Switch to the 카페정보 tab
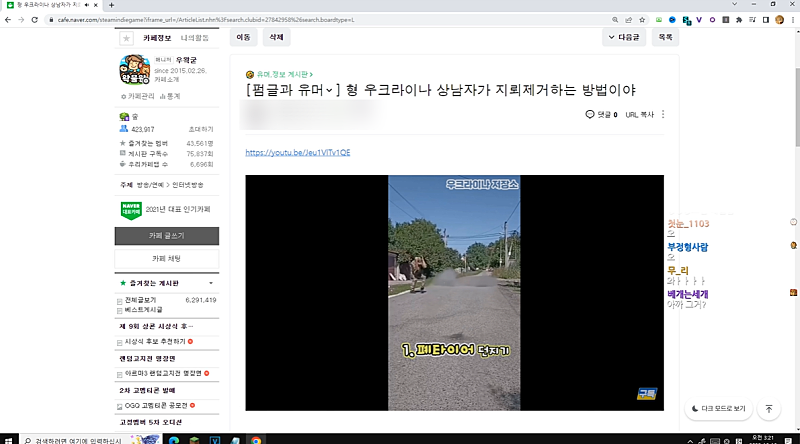The image size is (800, 444). (157, 37)
